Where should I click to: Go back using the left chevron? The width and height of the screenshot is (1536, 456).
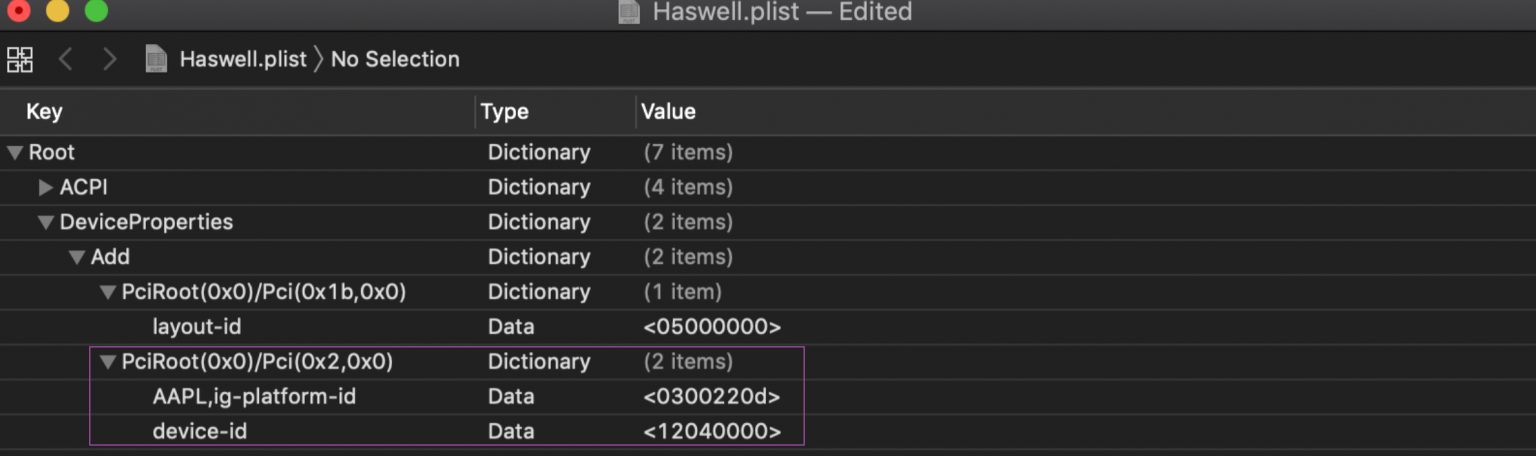click(x=66, y=59)
